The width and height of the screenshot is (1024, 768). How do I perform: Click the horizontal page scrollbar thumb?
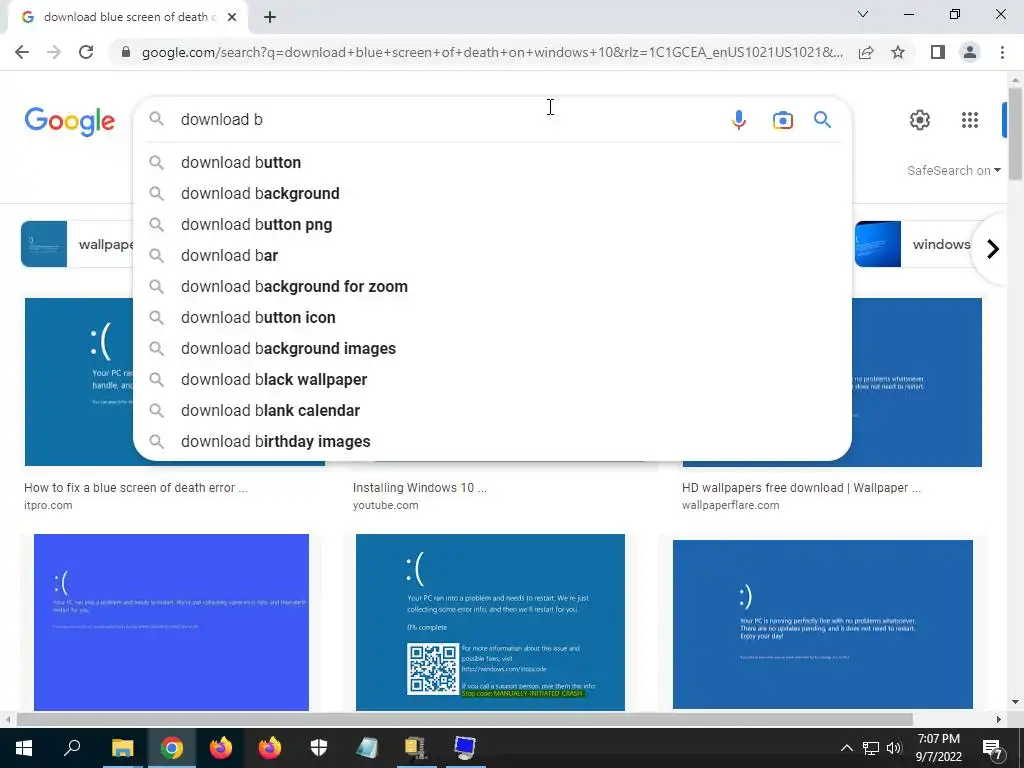(x=464, y=720)
